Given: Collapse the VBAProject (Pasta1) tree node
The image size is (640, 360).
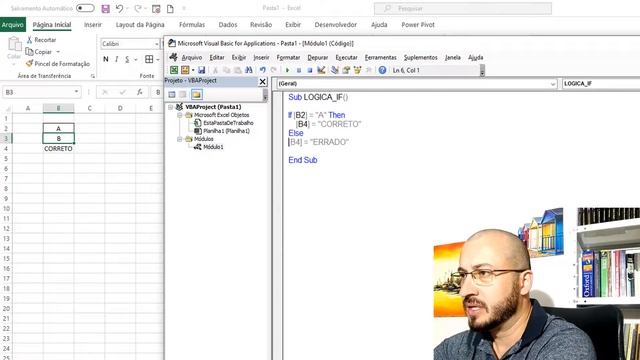Looking at the screenshot, I should coord(171,107).
